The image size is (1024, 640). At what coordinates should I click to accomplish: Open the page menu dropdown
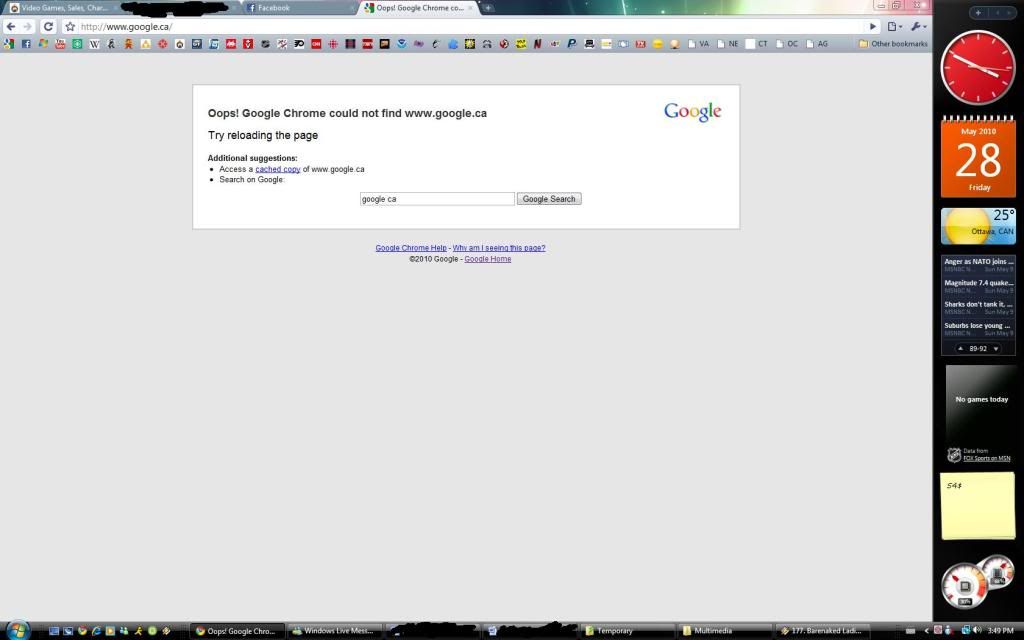[x=894, y=27]
